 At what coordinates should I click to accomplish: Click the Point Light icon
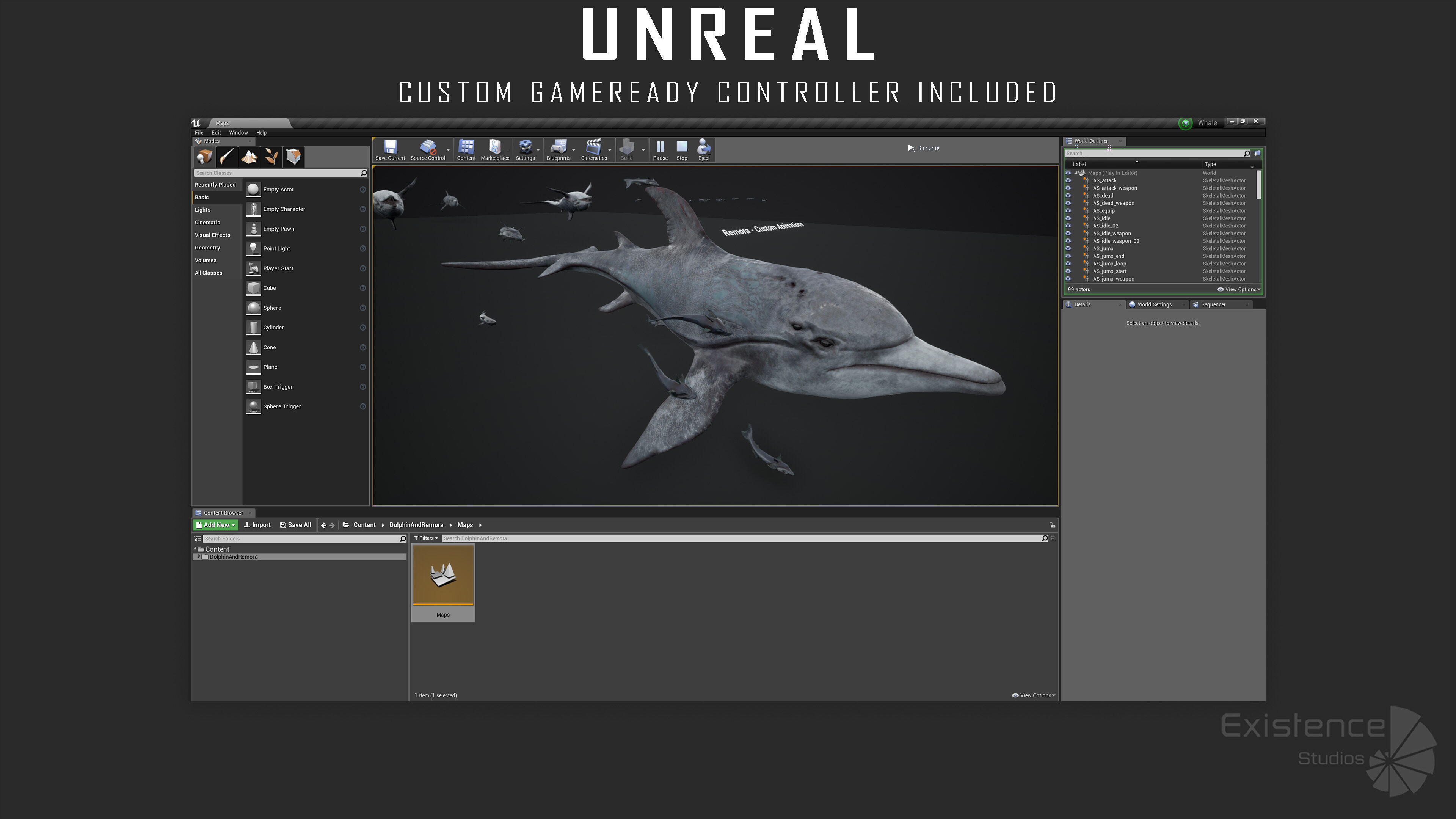click(x=254, y=249)
